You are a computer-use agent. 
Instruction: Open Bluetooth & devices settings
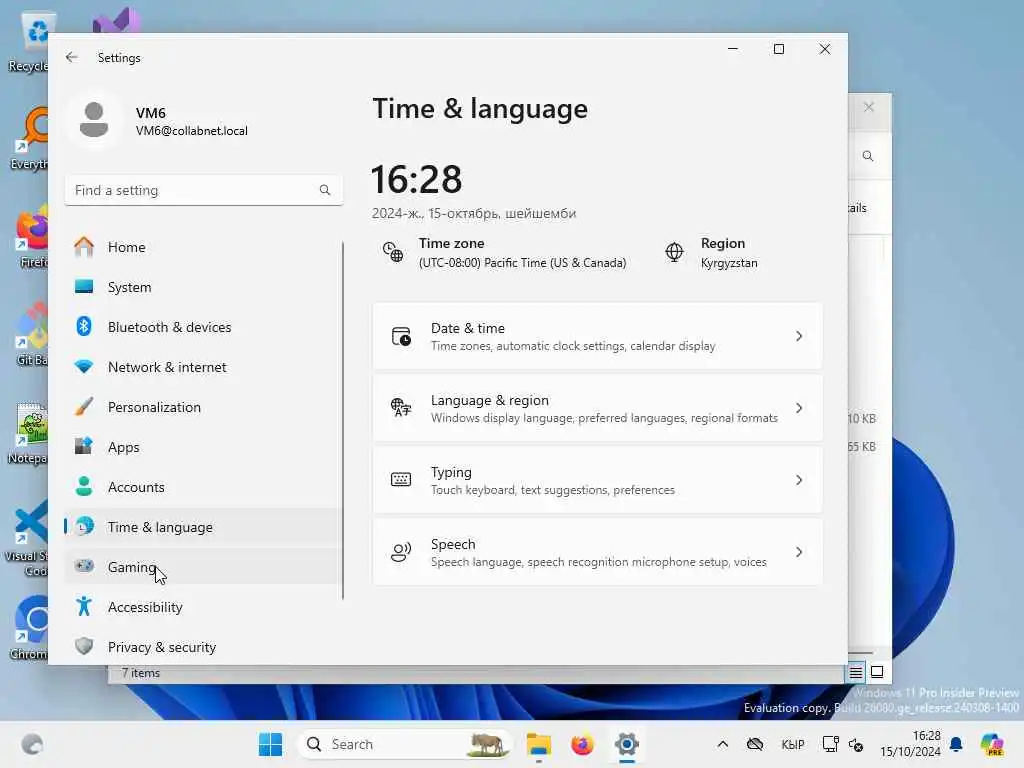click(203, 327)
